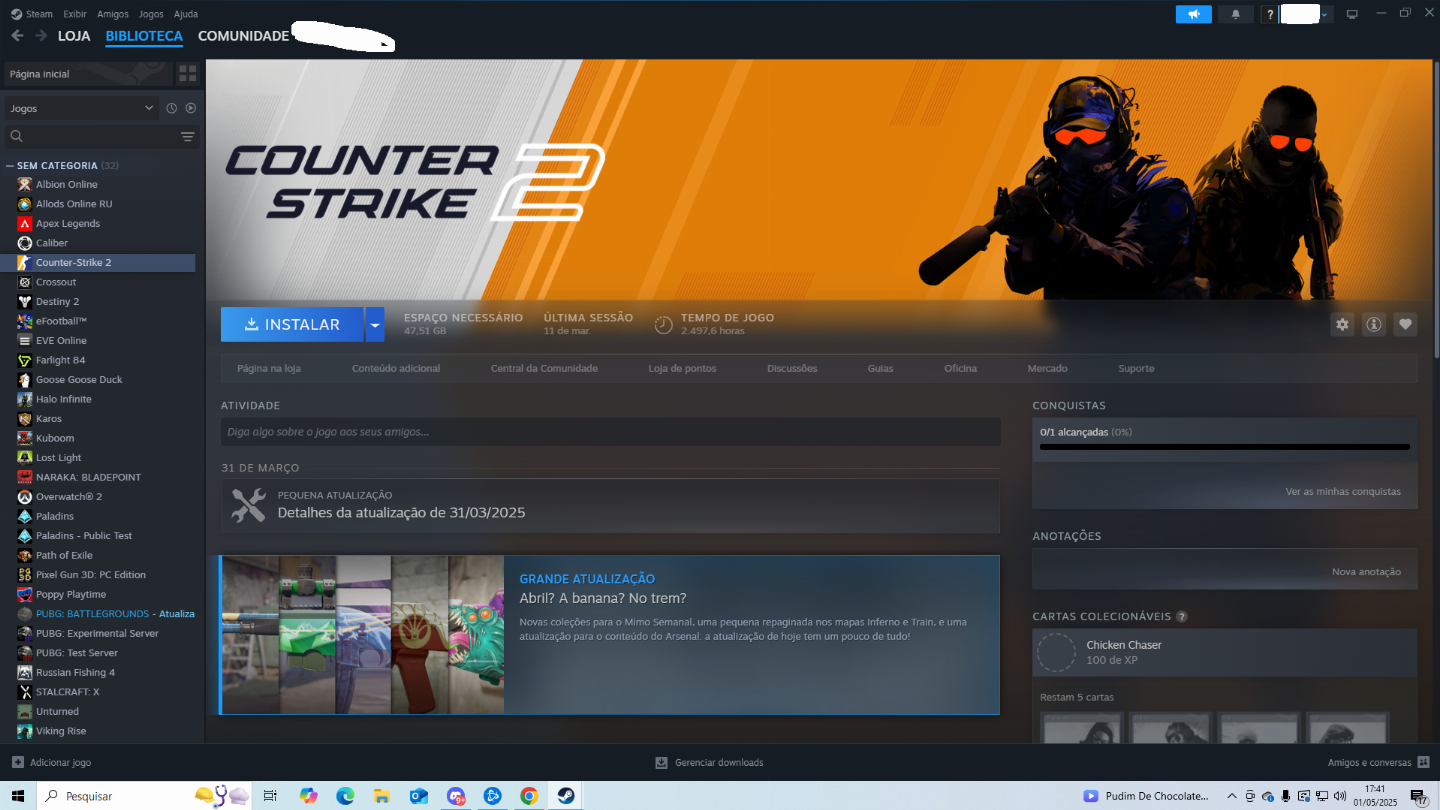Open the Jogos filter dropdown
The width and height of the screenshot is (1440, 810).
81,108
